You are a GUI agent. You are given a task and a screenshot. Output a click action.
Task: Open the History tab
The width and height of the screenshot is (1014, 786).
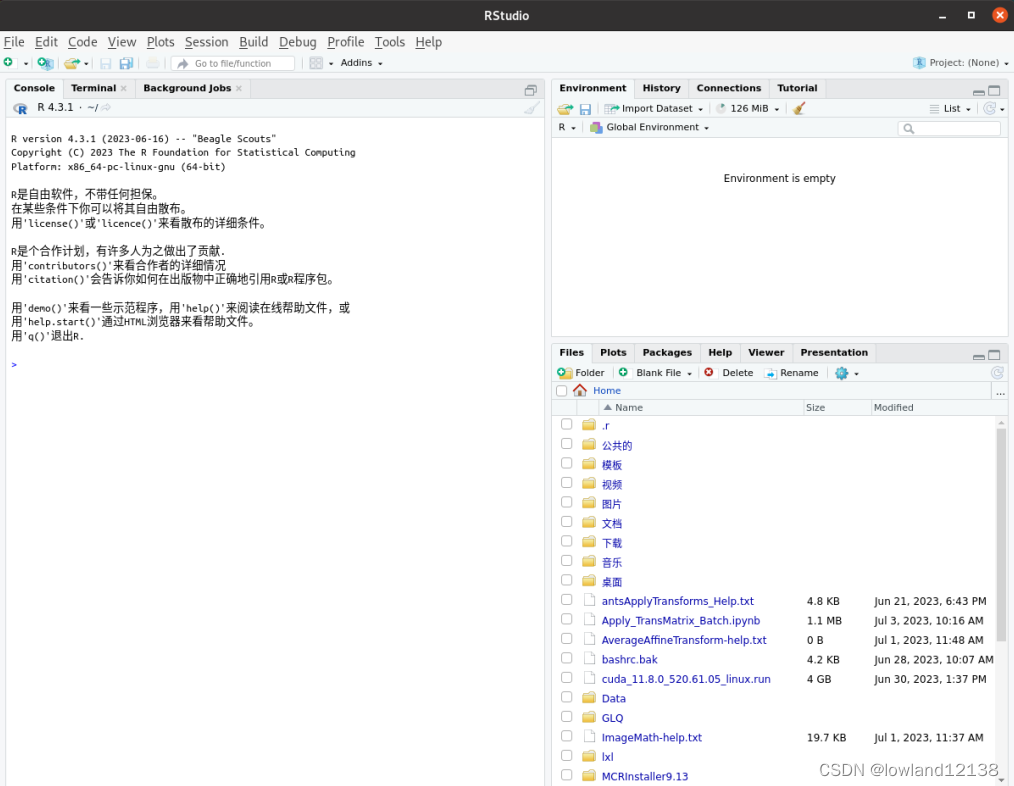coord(661,88)
